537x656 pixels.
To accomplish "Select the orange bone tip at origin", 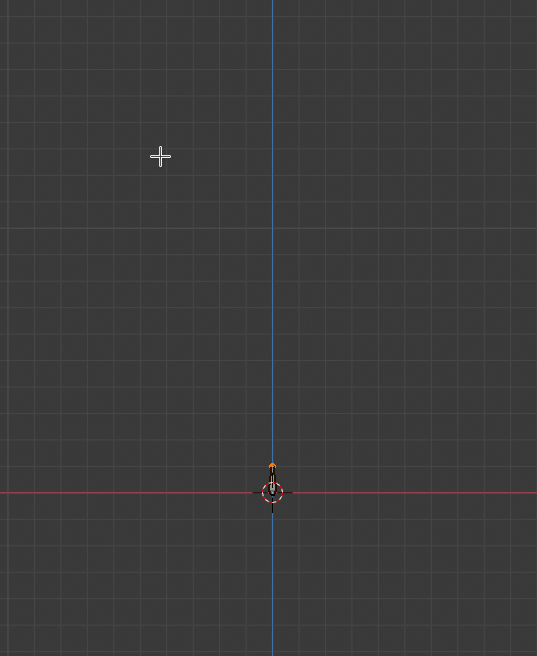I will coord(272,466).
